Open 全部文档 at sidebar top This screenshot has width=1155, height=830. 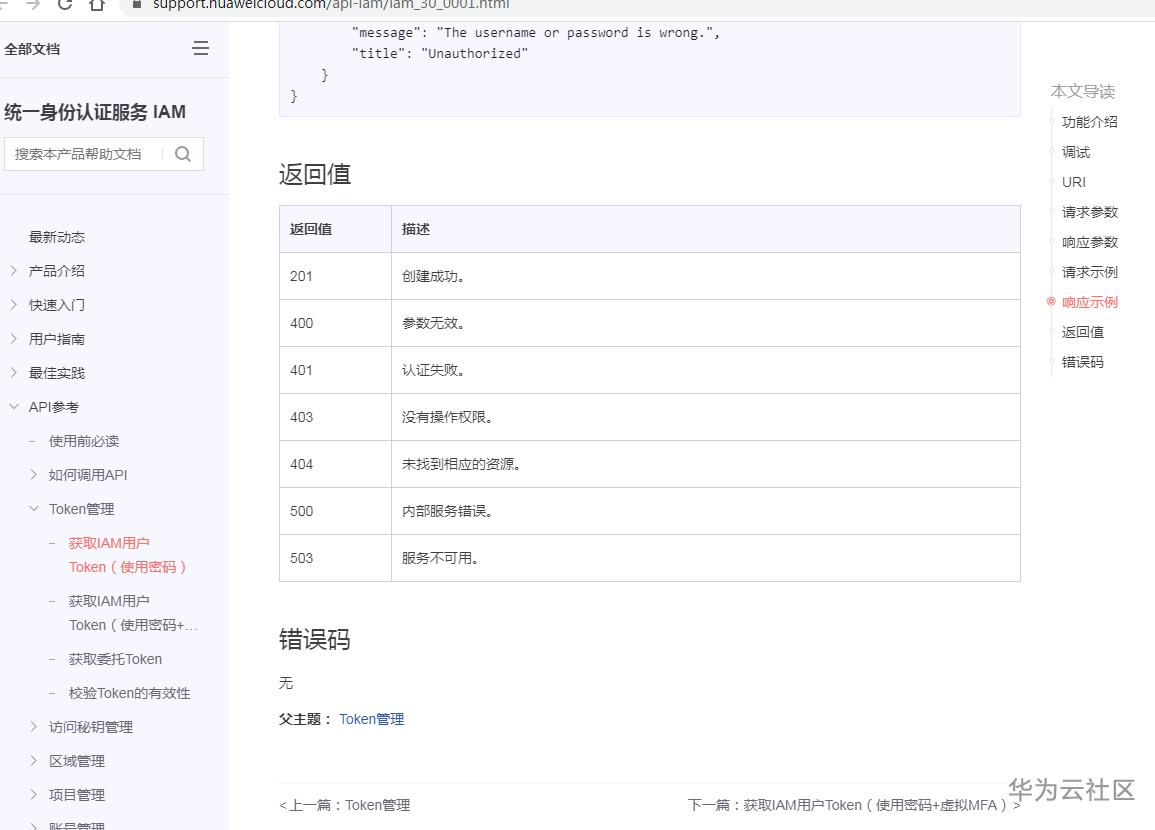tap(32, 49)
